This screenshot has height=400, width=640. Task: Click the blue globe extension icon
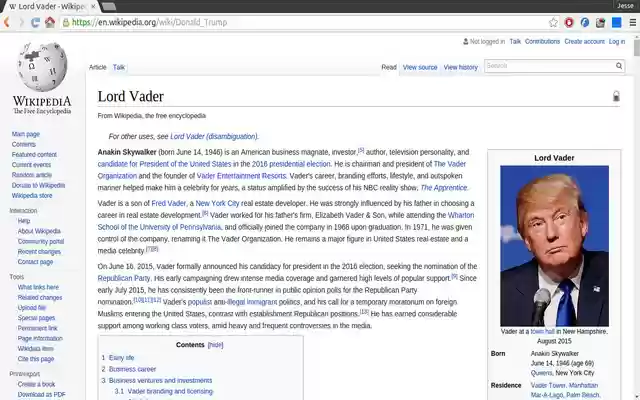click(584, 22)
